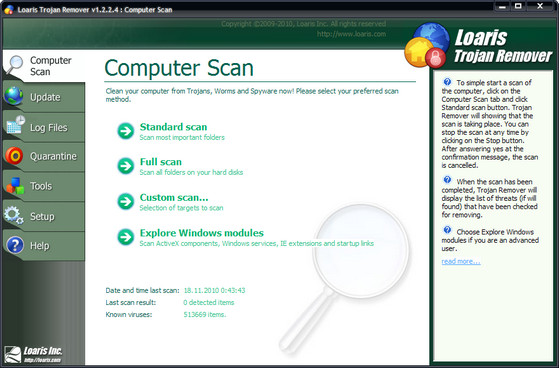Click the Loaris Inc. logo at bottom
The height and width of the screenshot is (368, 559).
point(33,354)
